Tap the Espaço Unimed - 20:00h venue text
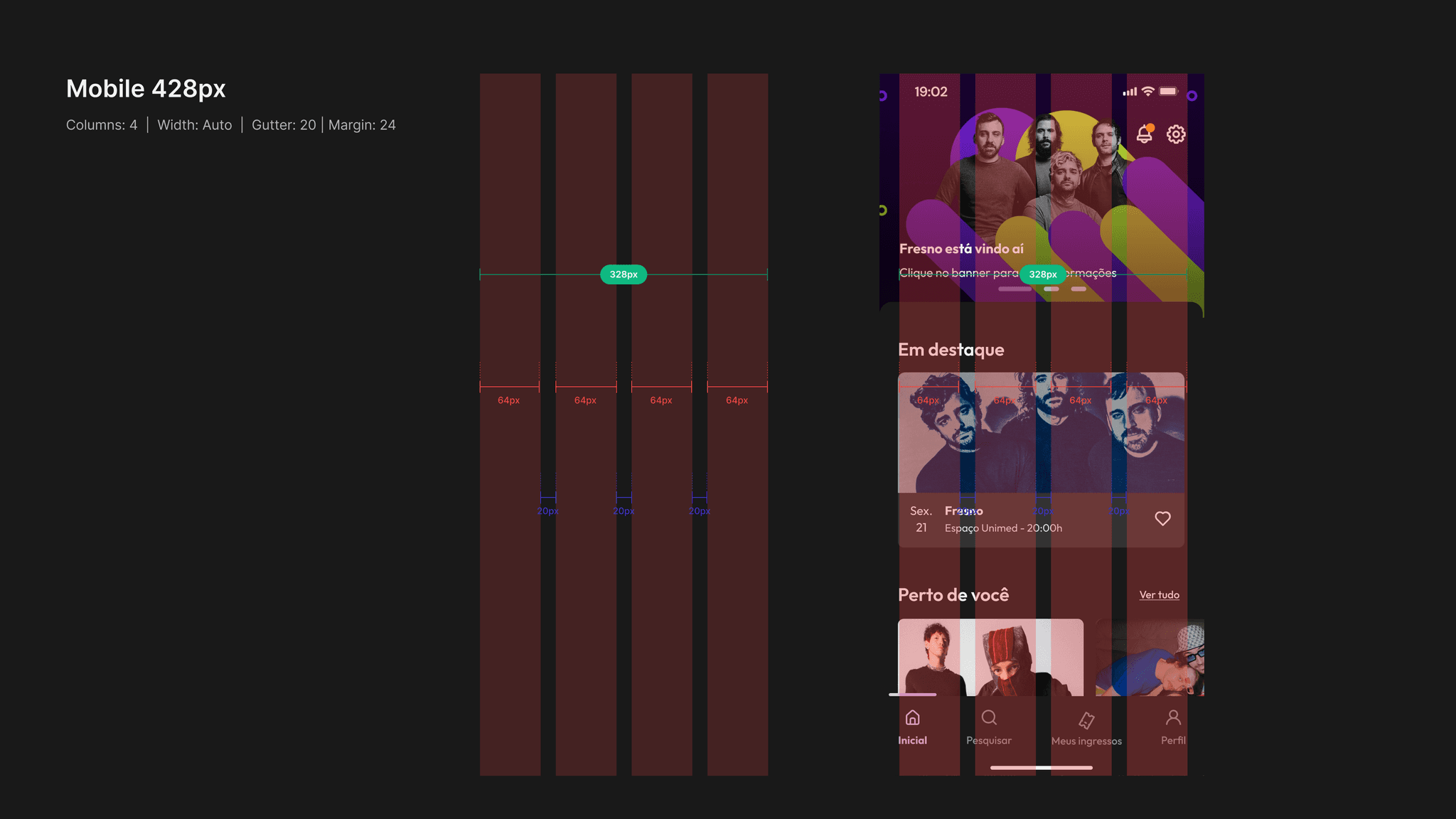Viewport: 1456px width, 819px height. click(x=1003, y=528)
